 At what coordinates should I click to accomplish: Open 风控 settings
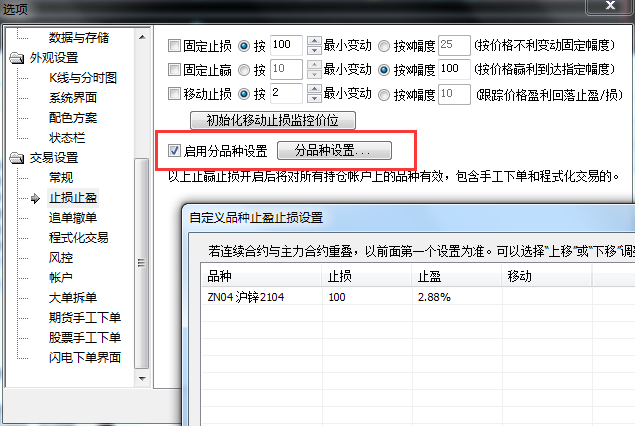(x=61, y=258)
